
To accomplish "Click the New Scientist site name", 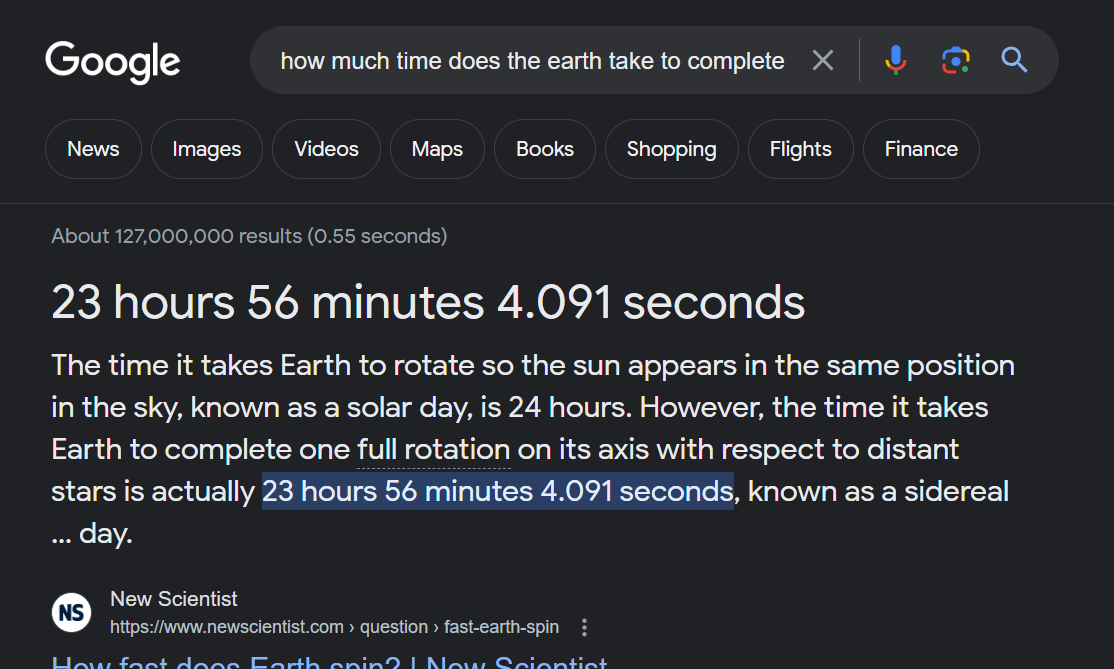I will coord(174,599).
